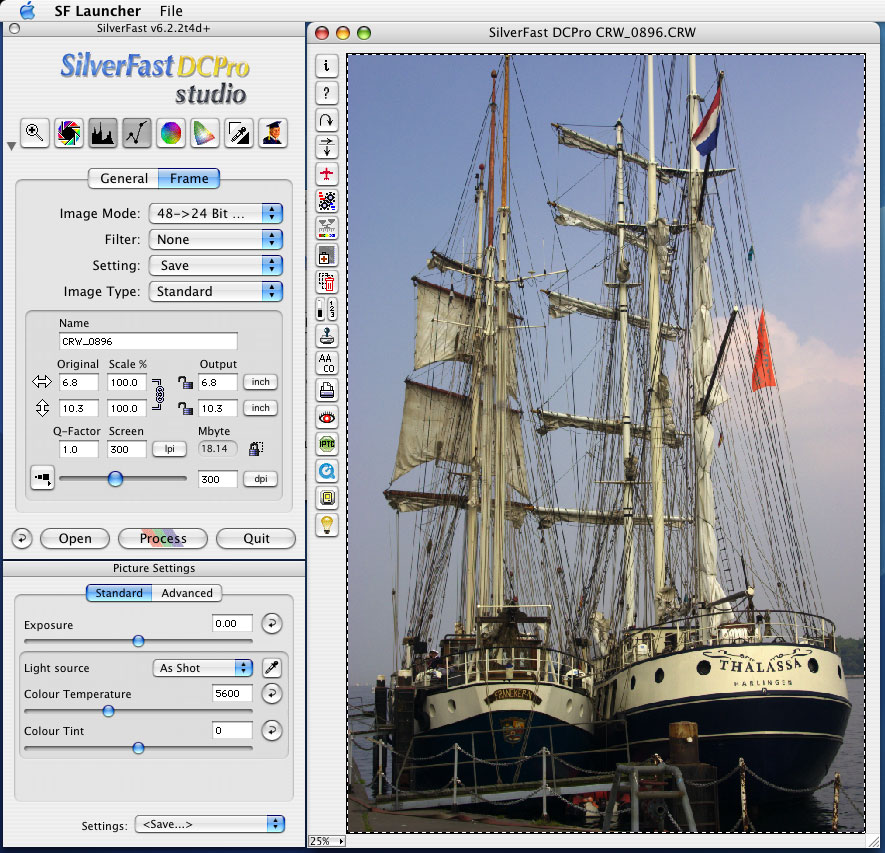885x853 pixels.
Task: Toggle the output width padlock
Action: coord(183,382)
